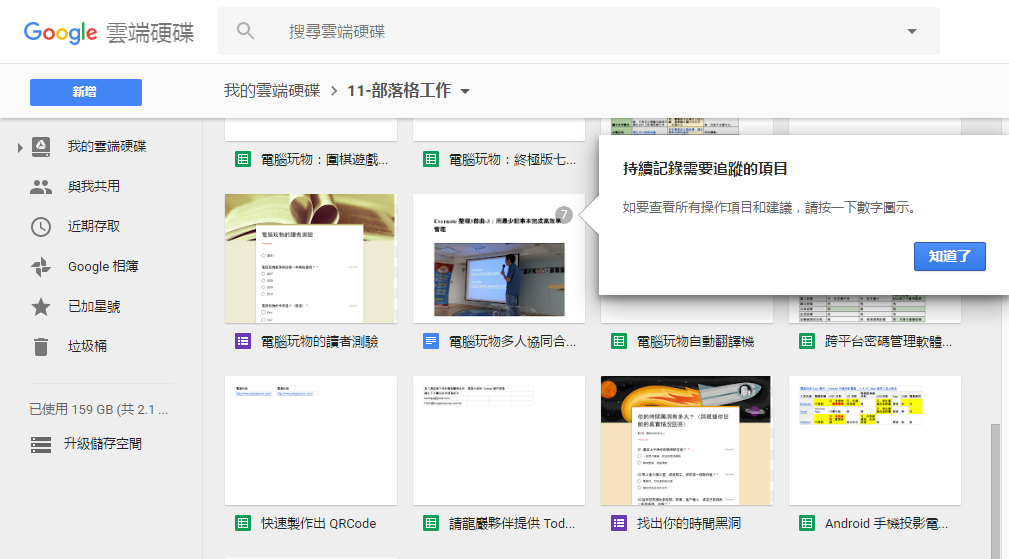The width and height of the screenshot is (1009, 559).
Task: Click forms icon of 電腦玩物的讀者測驗
Action: (243, 341)
